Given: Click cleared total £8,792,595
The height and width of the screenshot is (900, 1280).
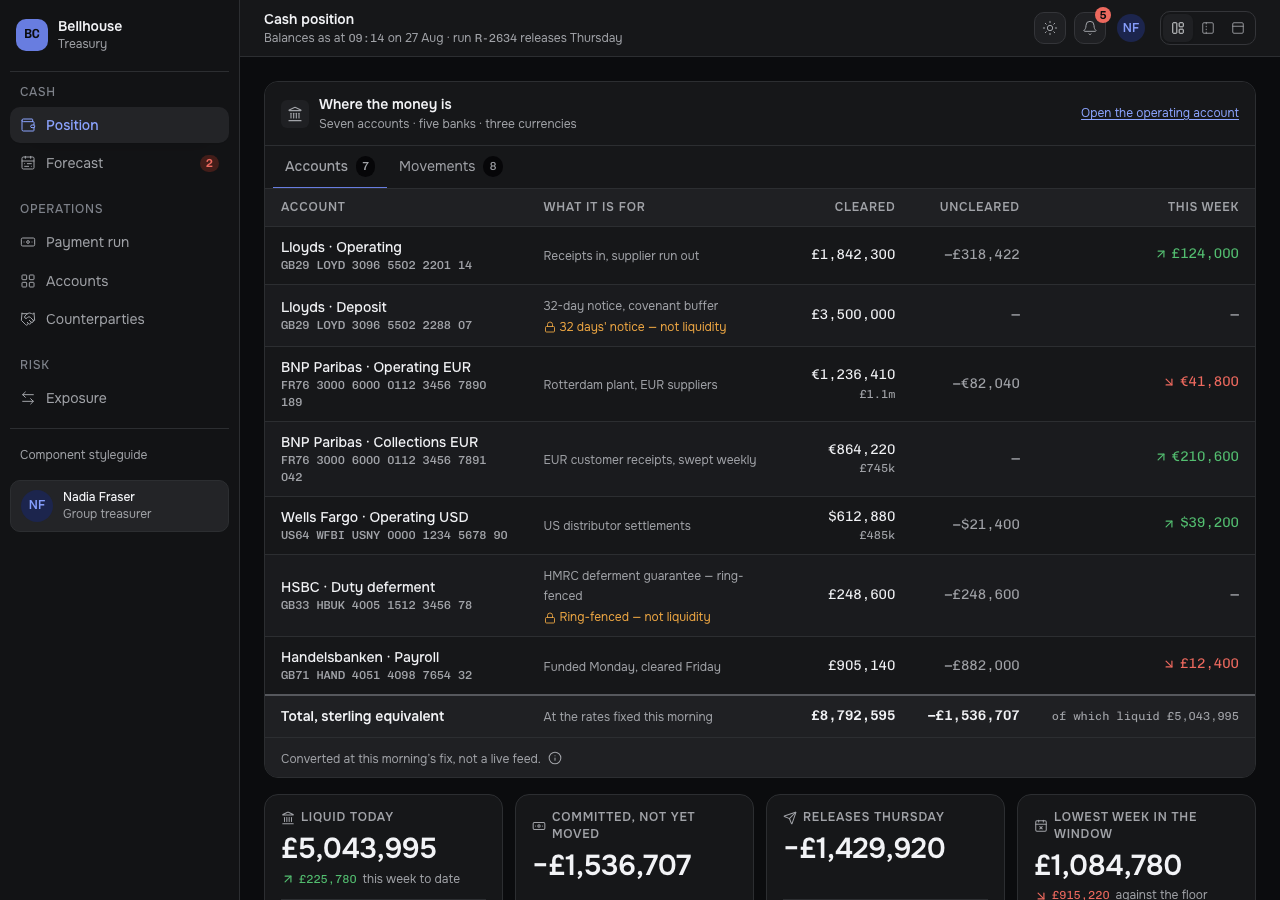Looking at the screenshot, I should pos(853,716).
